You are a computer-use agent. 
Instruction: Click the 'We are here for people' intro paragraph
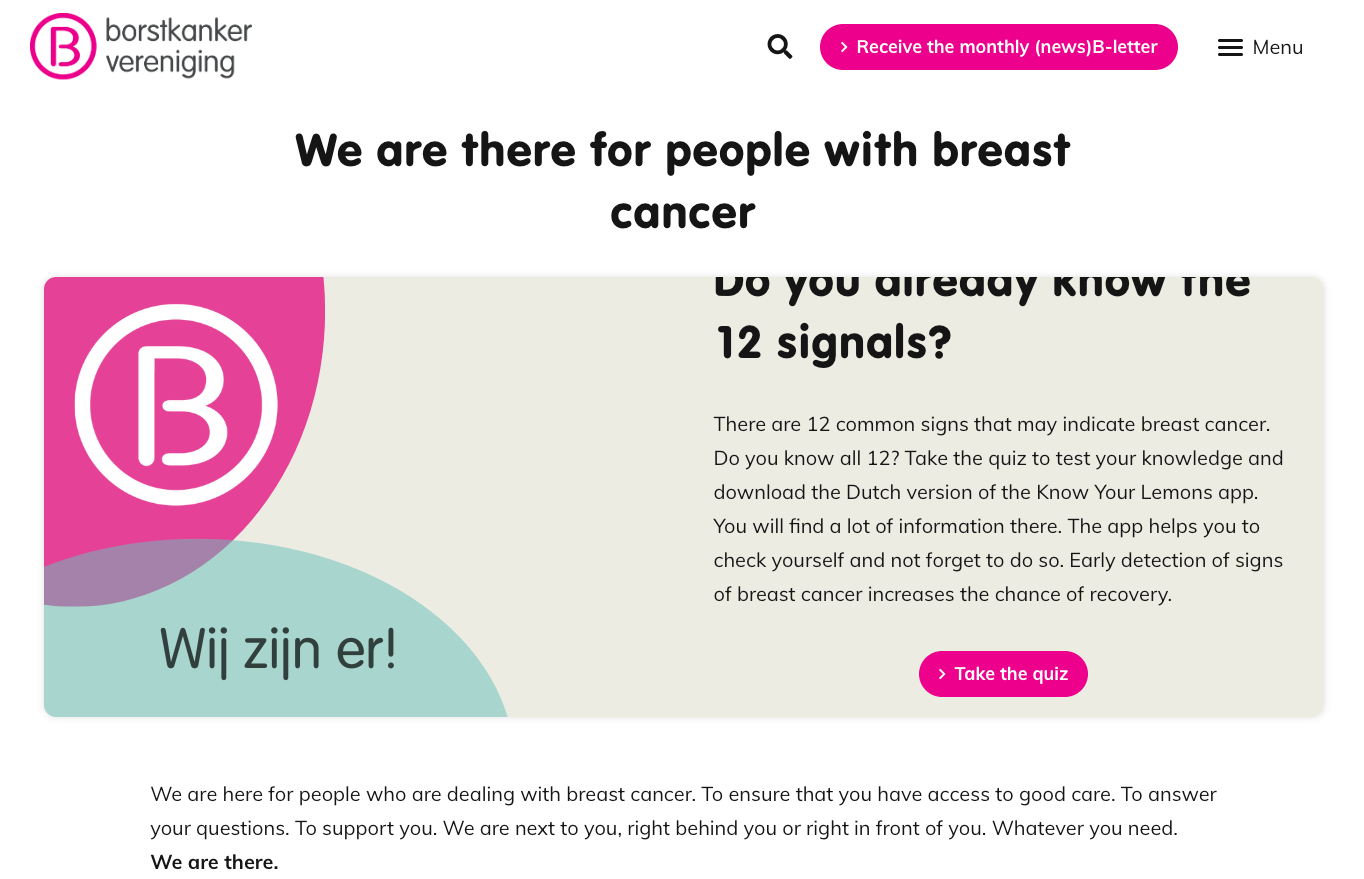click(x=683, y=811)
